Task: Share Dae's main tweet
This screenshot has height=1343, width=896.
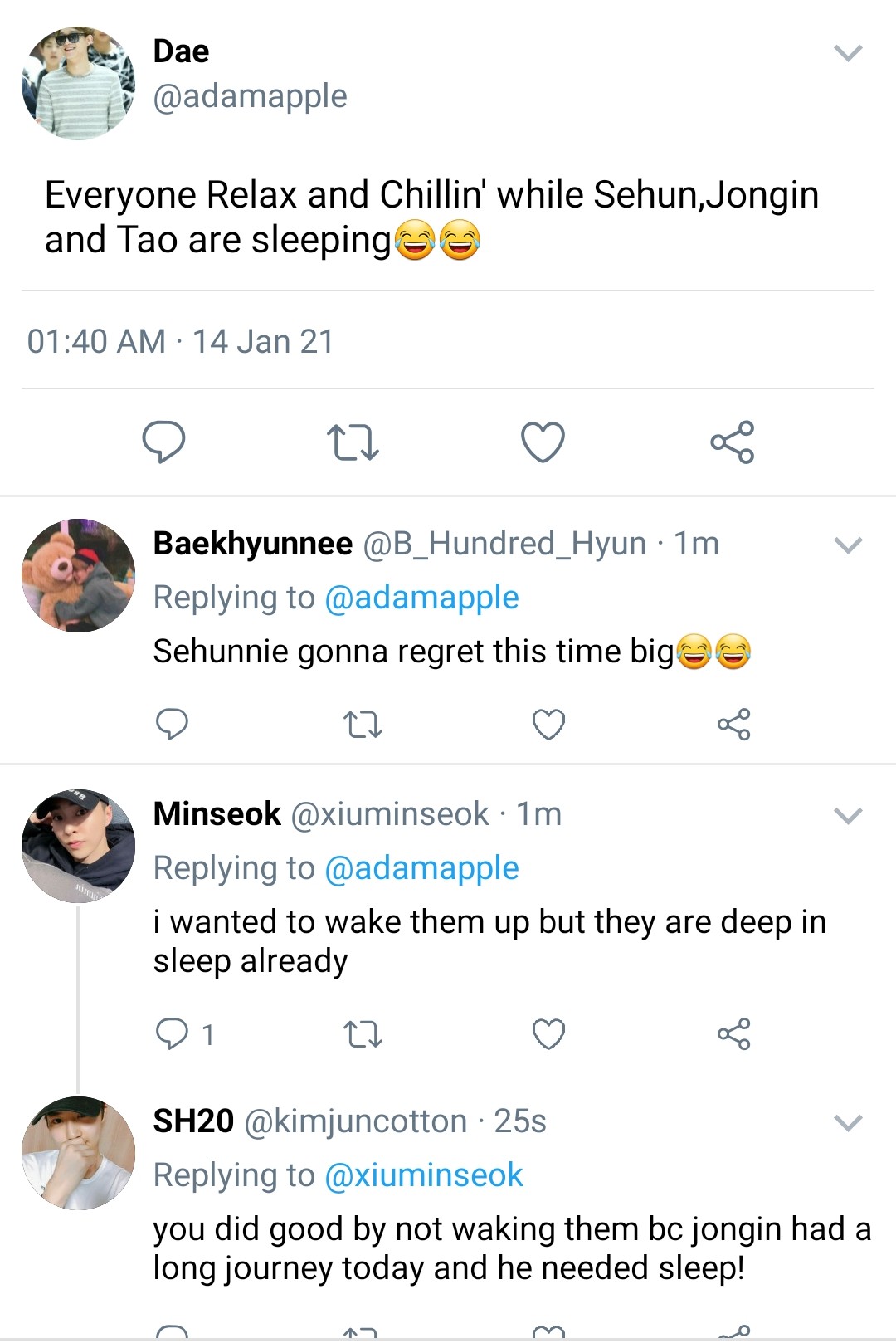Action: [x=732, y=442]
